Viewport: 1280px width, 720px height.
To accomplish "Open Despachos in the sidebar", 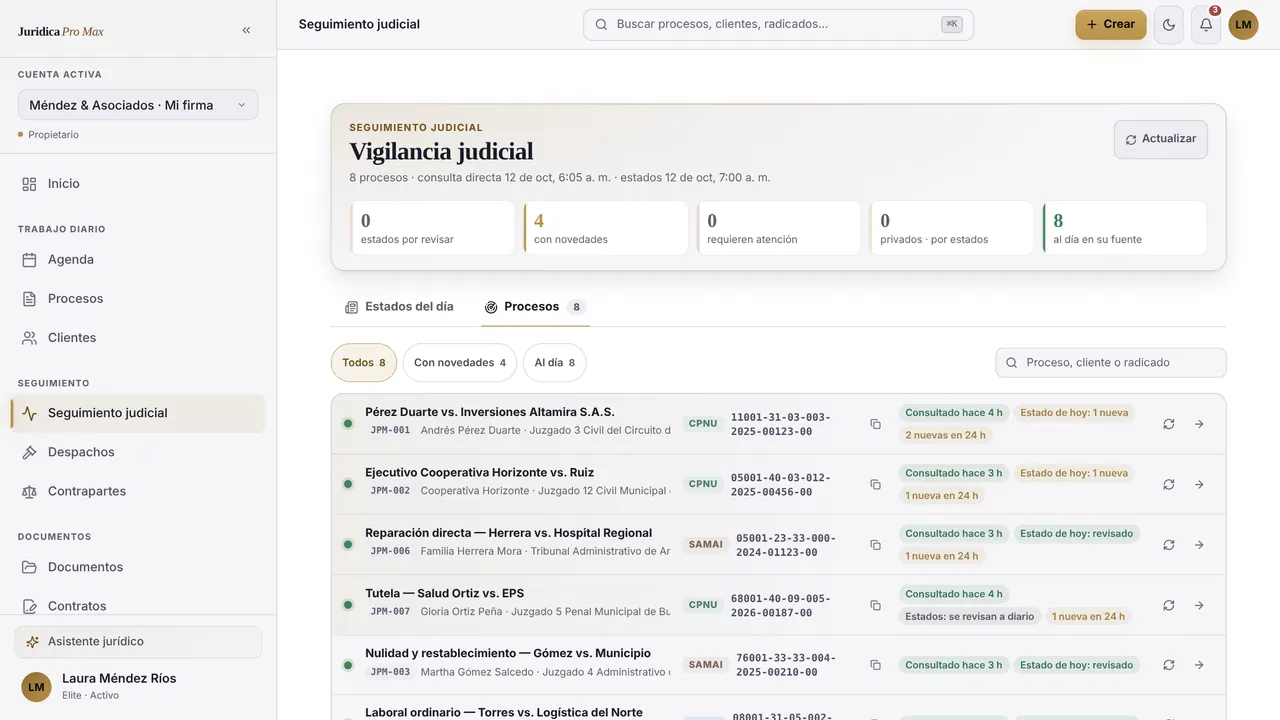I will click(x=138, y=452).
